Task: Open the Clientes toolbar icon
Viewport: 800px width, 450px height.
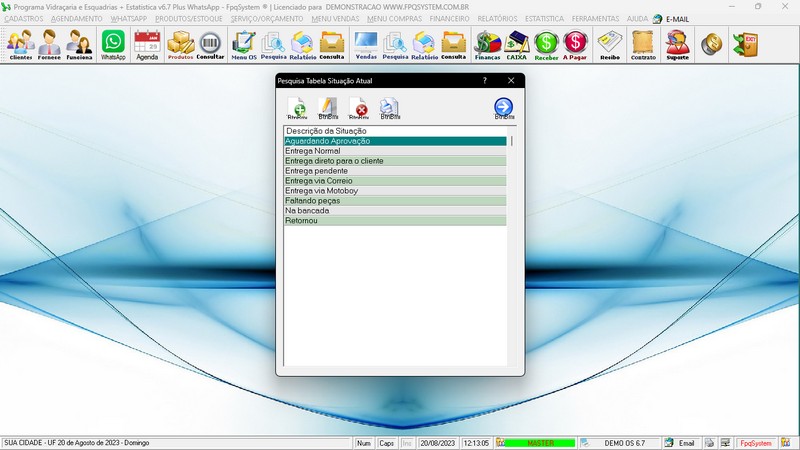Action: [x=20, y=45]
